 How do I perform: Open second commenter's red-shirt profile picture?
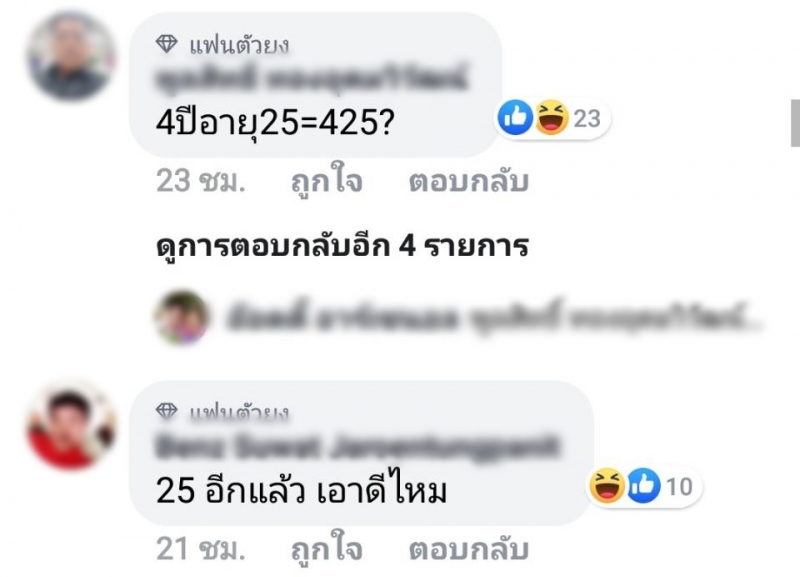tap(71, 424)
